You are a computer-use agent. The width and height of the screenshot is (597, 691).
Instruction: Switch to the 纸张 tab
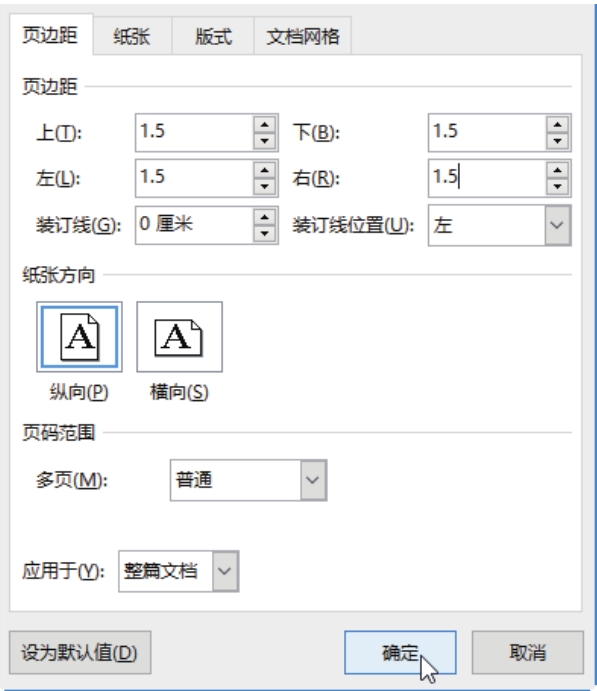point(132,36)
